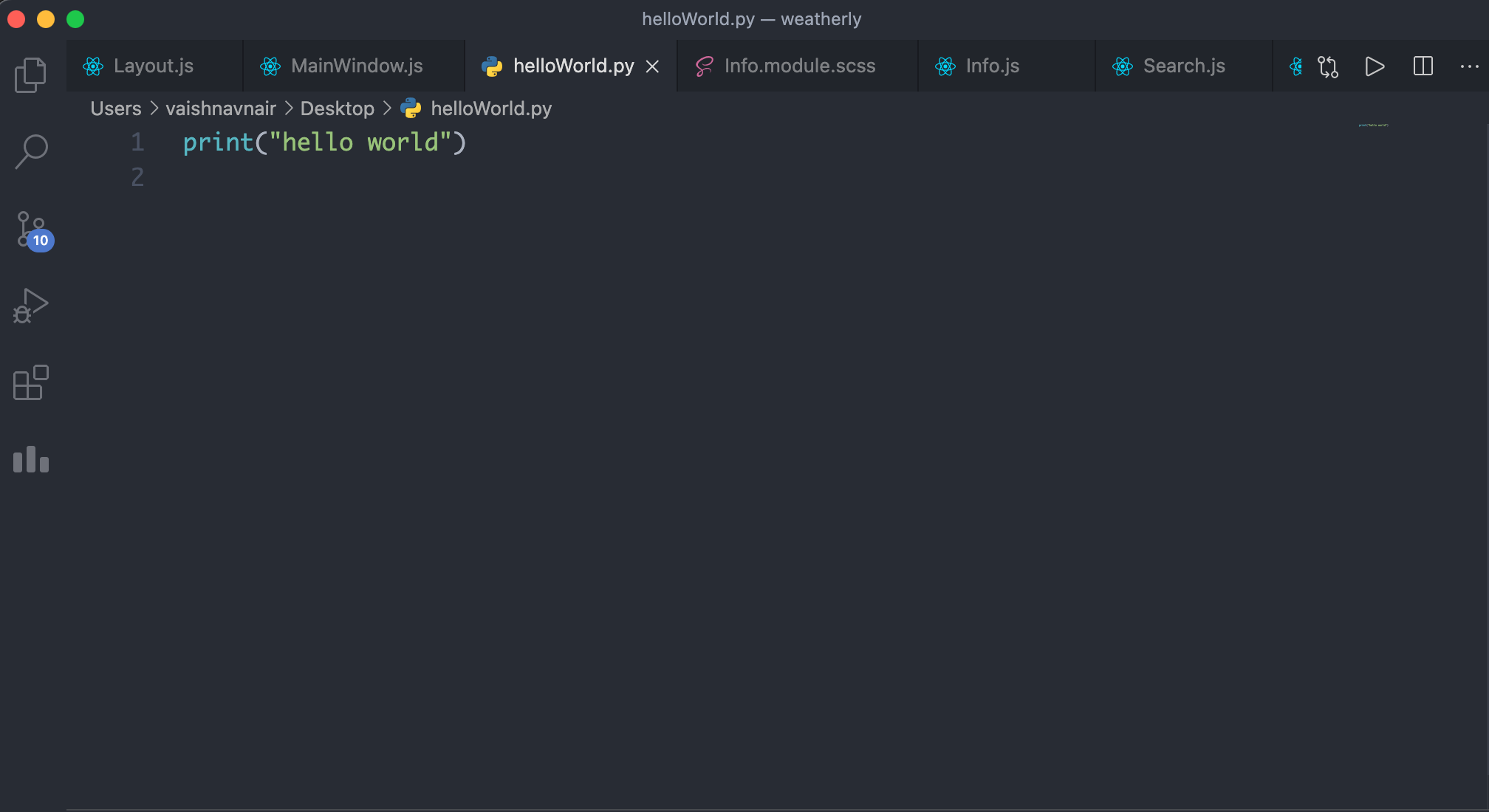This screenshot has height=812, width=1489.
Task: Open the Search sidebar panel
Action: point(31,151)
